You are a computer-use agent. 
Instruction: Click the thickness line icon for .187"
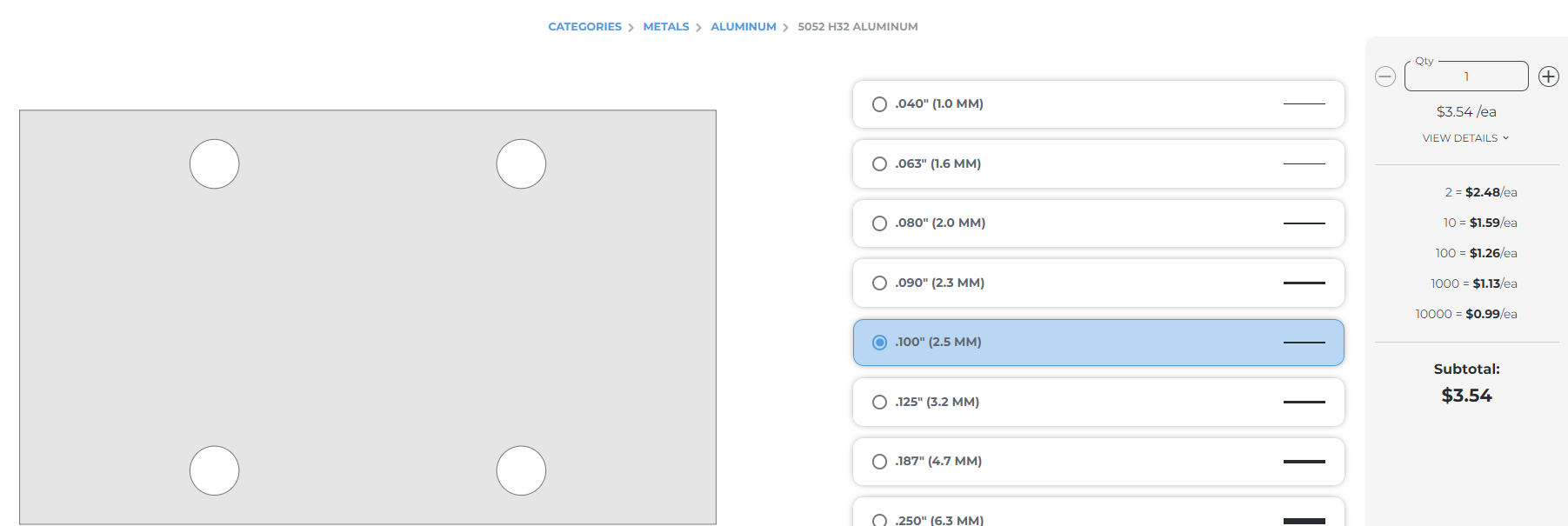(1304, 462)
